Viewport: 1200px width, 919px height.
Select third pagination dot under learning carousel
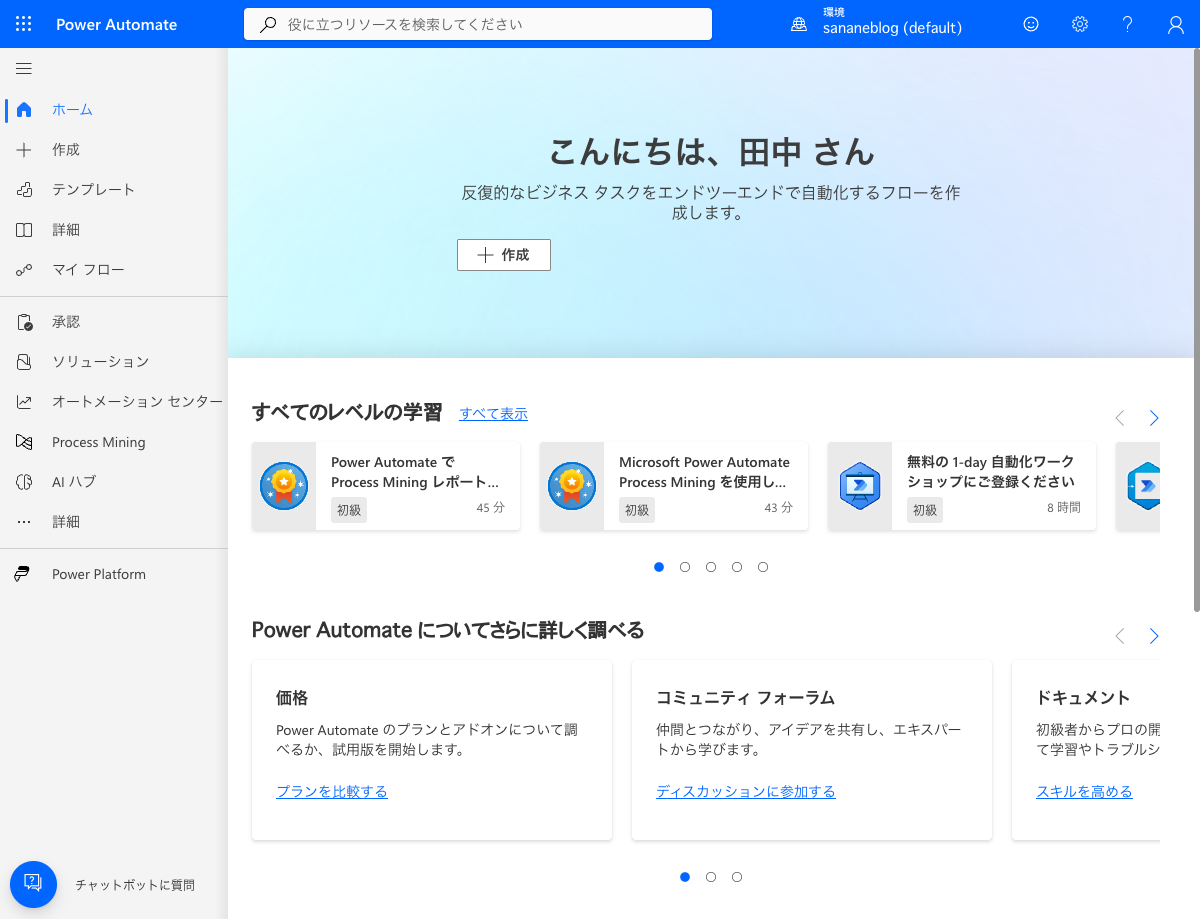tap(711, 567)
